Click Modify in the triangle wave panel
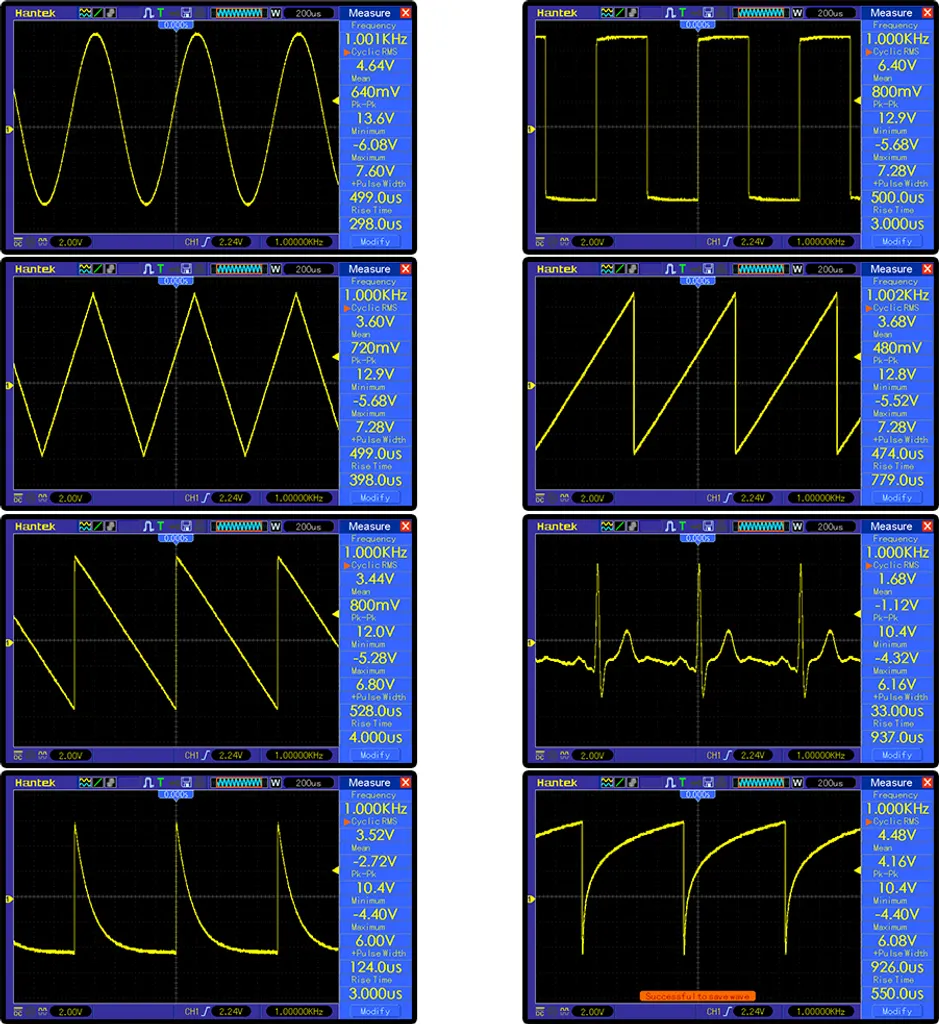 click(x=375, y=498)
